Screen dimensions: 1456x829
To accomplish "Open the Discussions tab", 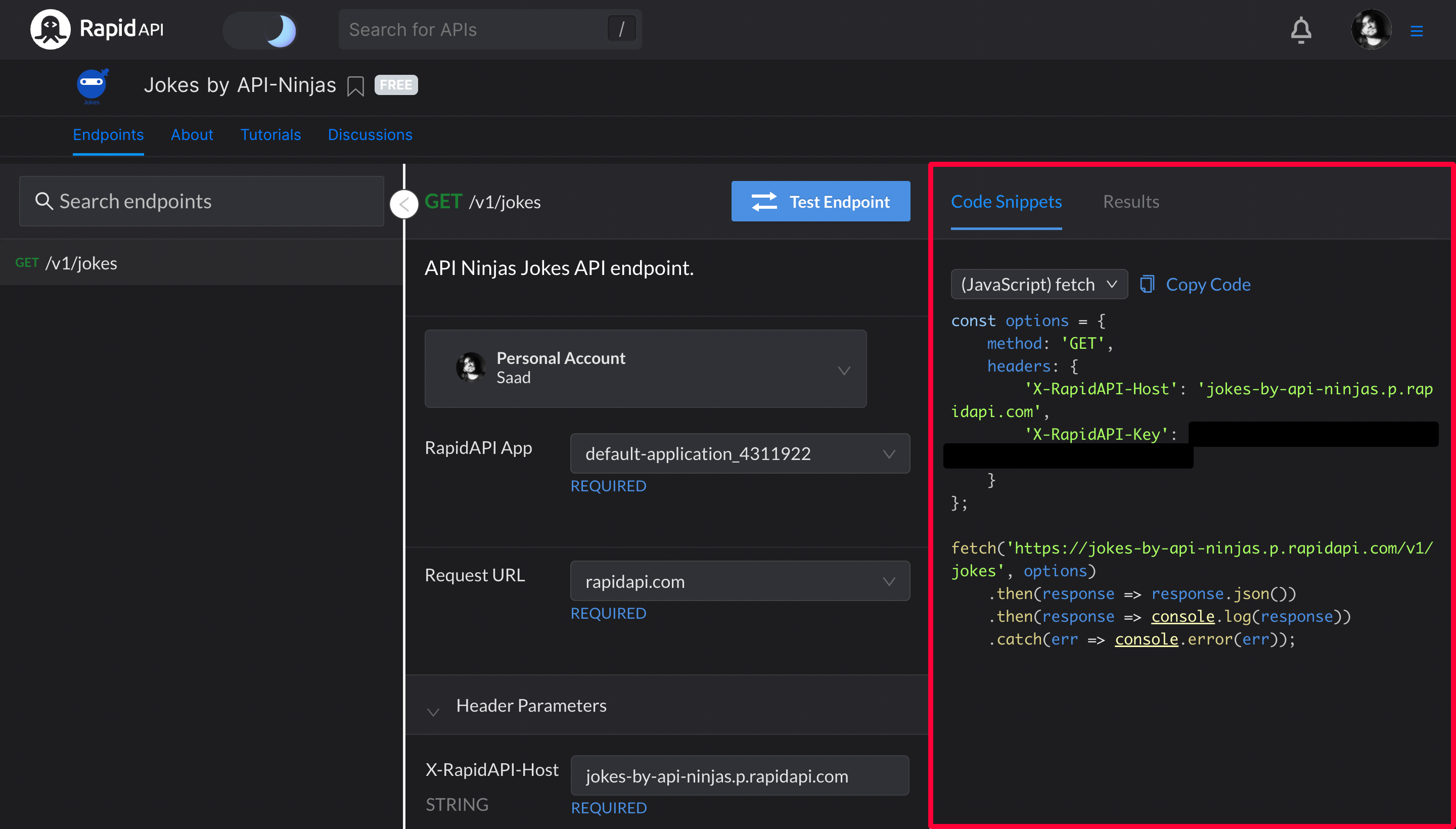I will 370,134.
